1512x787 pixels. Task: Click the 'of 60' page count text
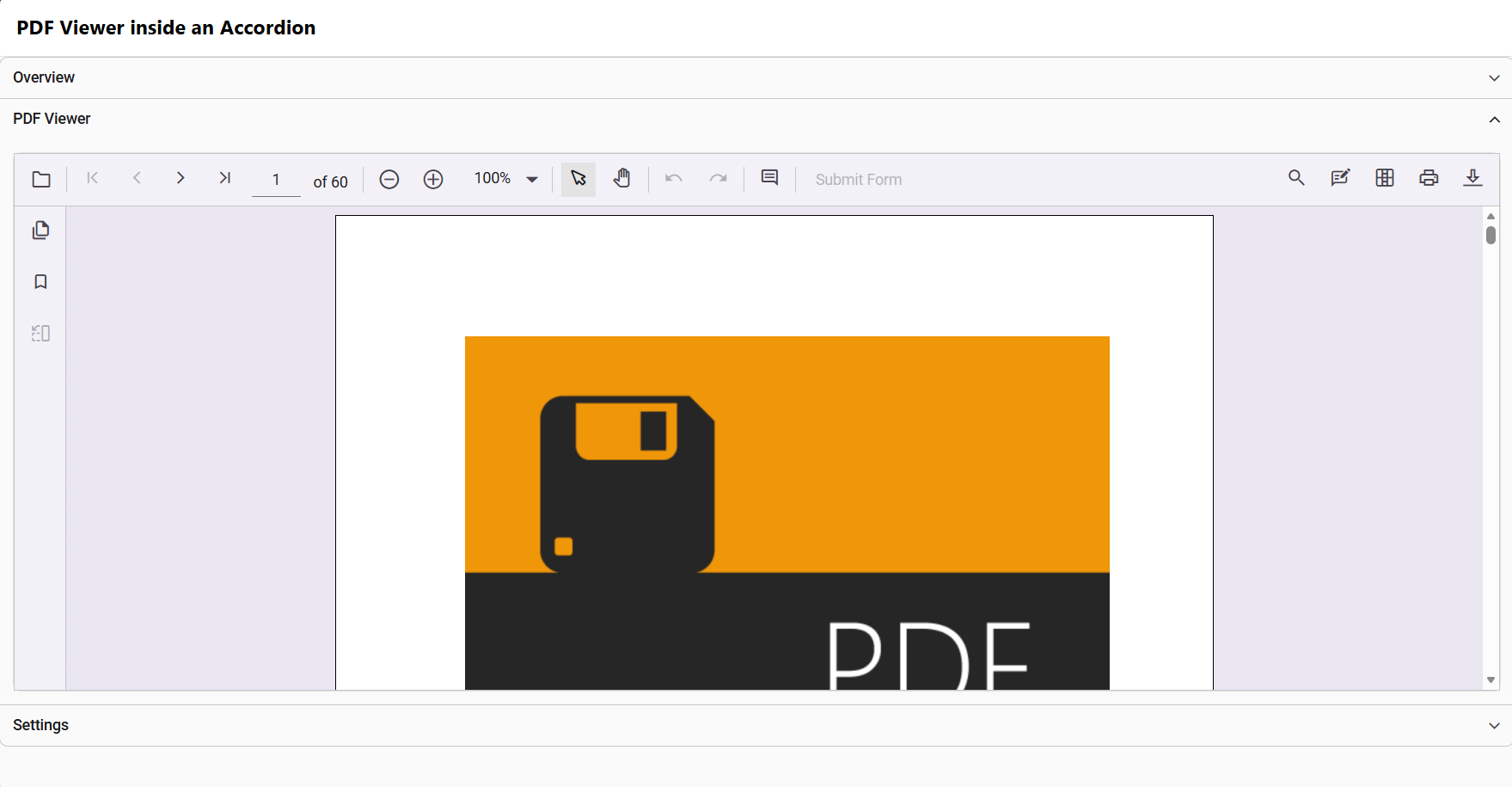point(330,181)
